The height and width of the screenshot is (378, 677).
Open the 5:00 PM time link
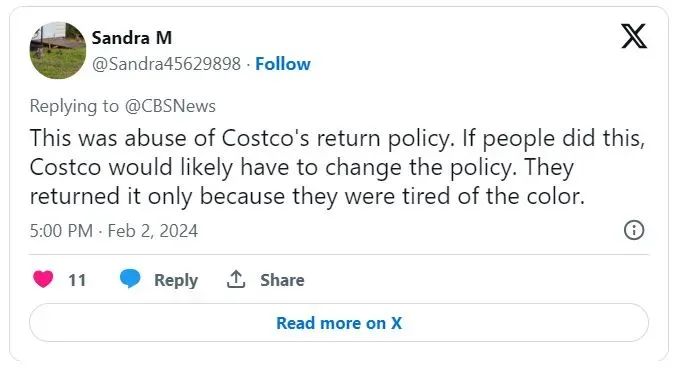[61, 231]
